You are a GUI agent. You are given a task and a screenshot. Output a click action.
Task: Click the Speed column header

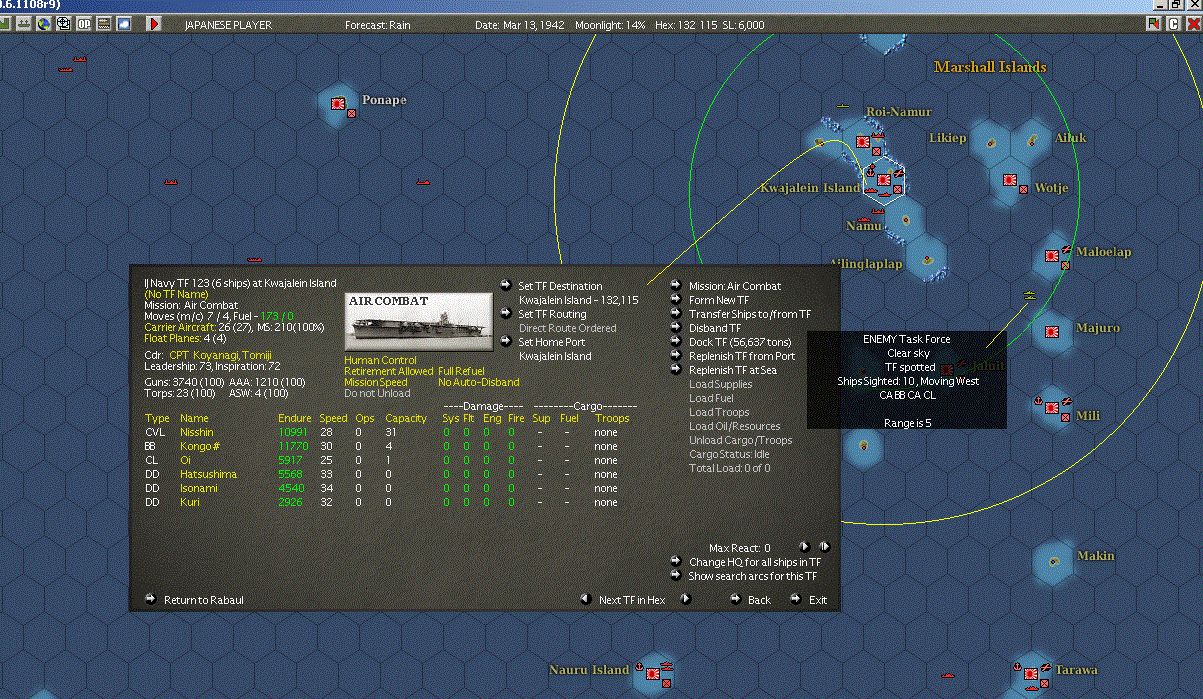coord(333,418)
